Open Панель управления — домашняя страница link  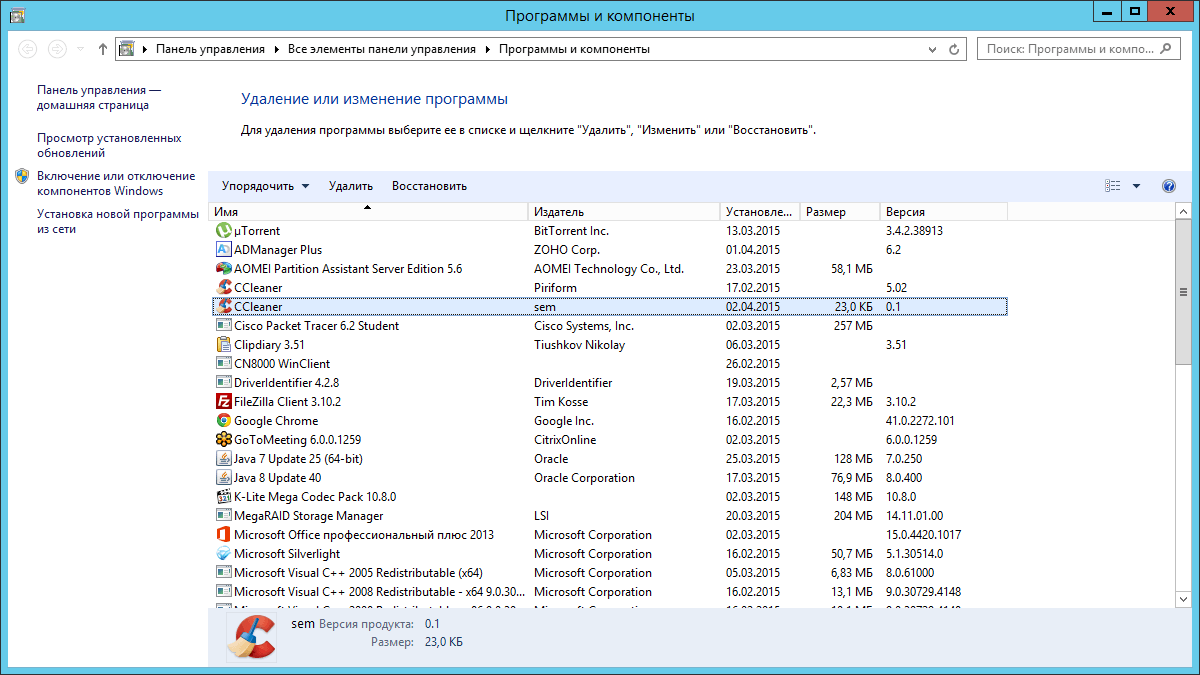(99, 97)
